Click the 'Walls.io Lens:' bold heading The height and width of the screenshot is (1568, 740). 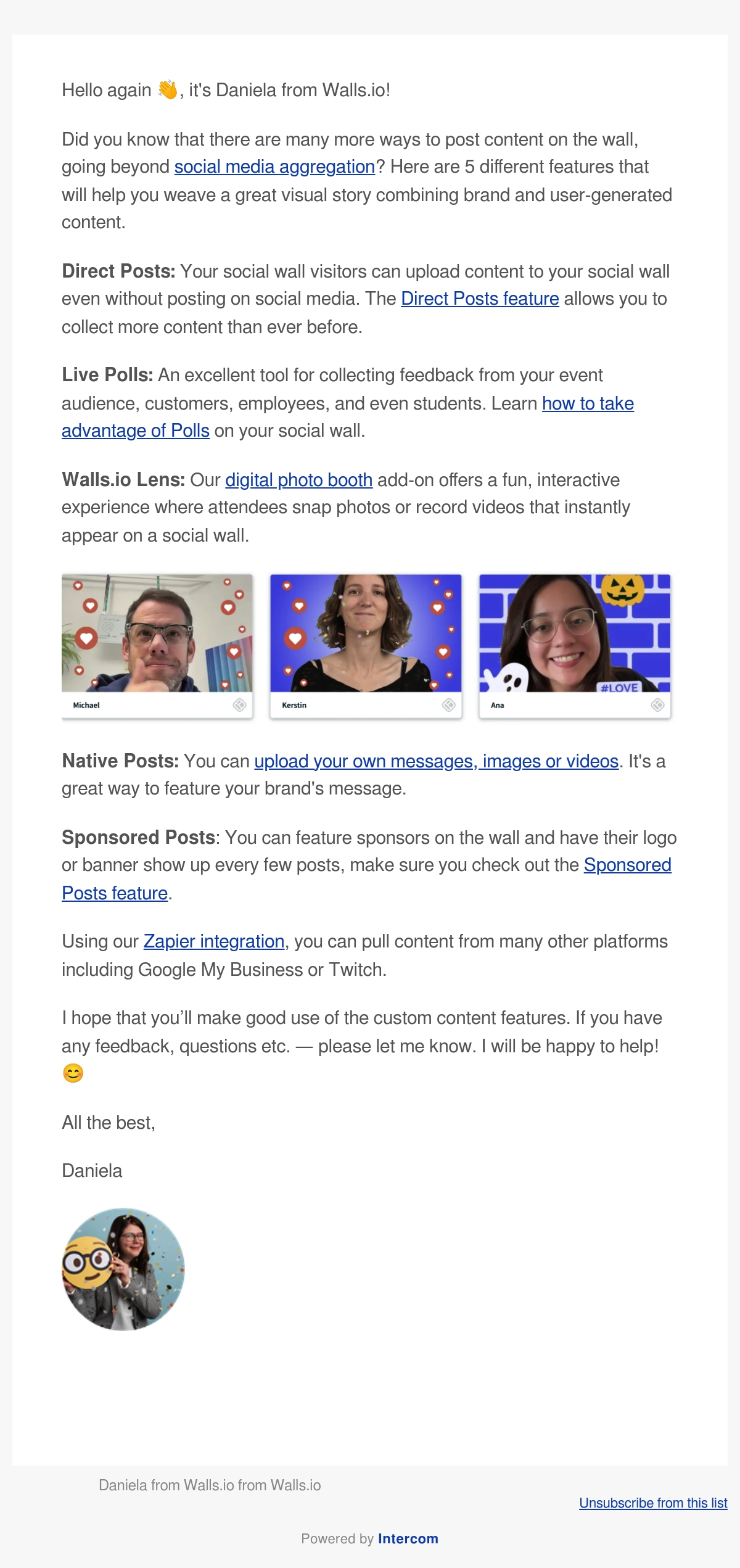click(x=123, y=480)
